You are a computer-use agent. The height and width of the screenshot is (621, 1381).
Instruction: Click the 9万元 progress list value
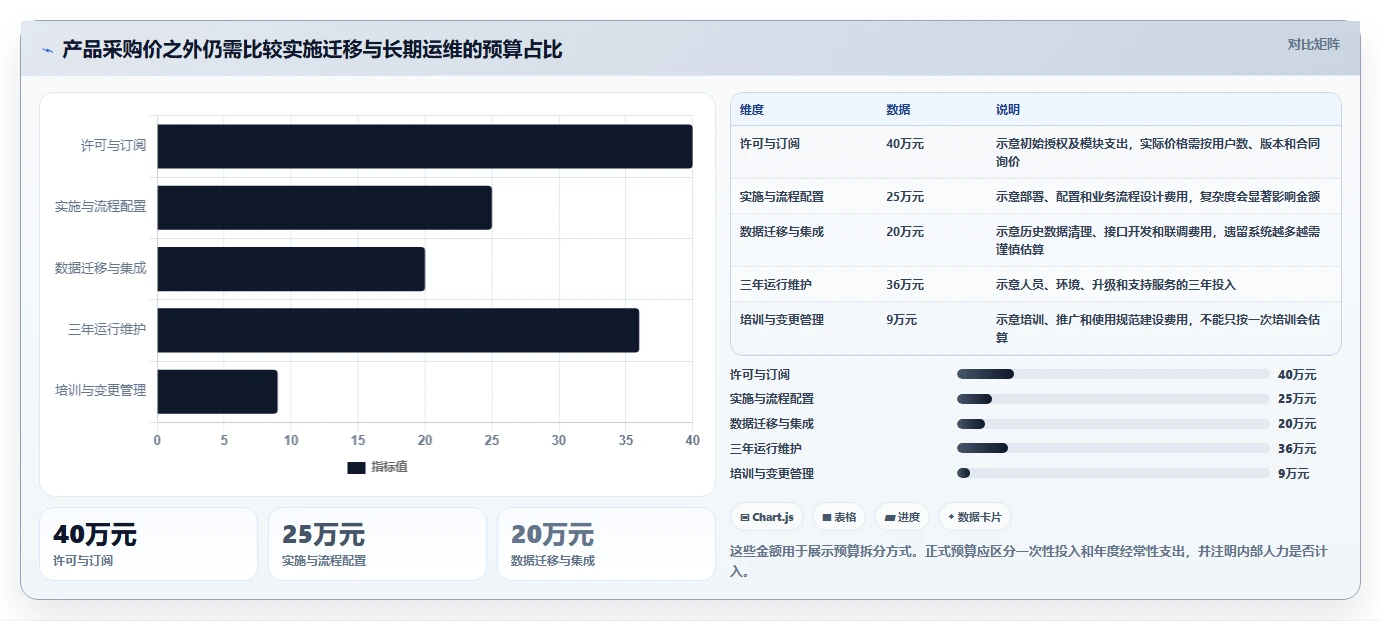click(1293, 474)
